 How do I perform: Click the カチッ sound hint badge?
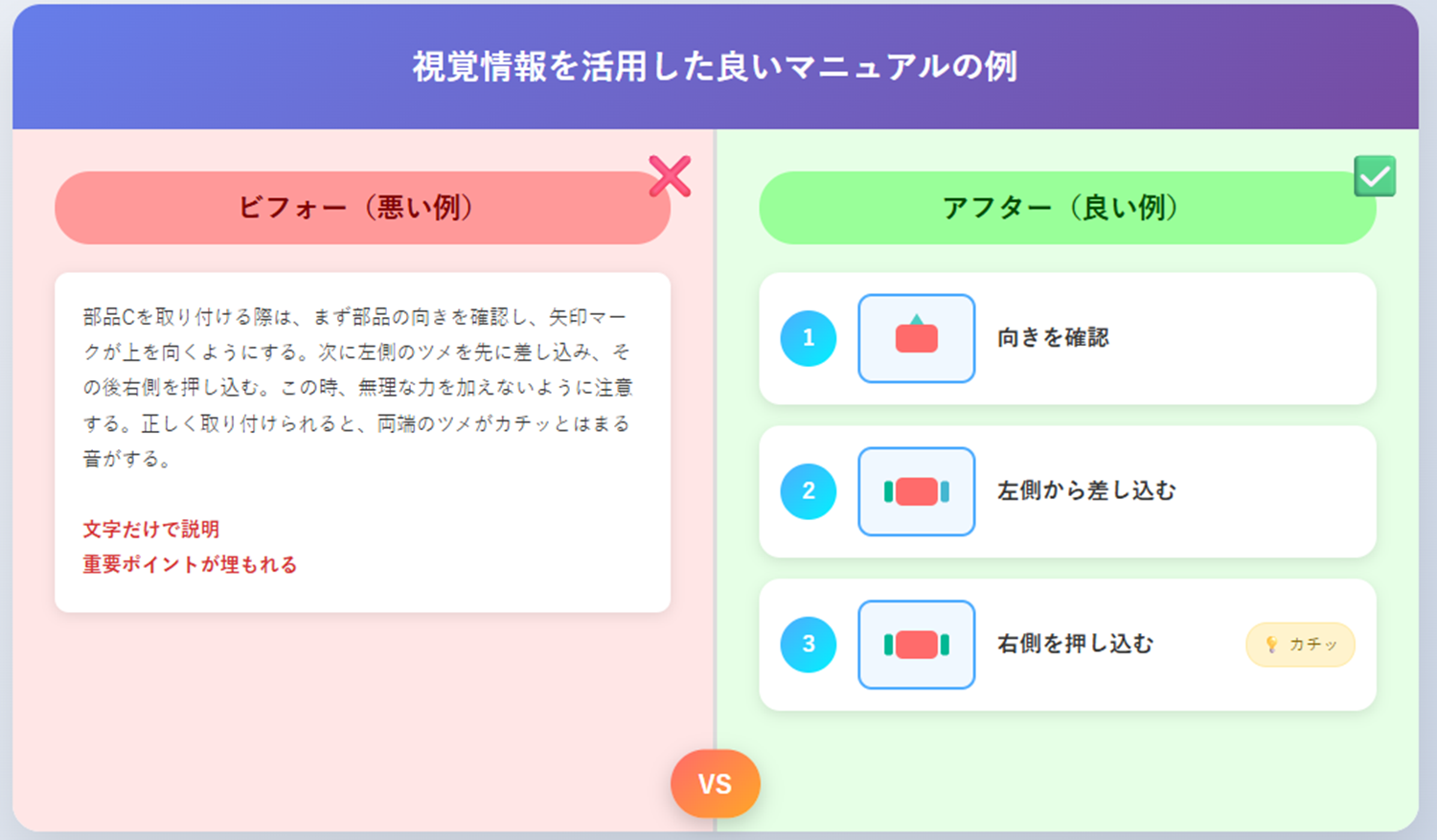click(x=1300, y=645)
